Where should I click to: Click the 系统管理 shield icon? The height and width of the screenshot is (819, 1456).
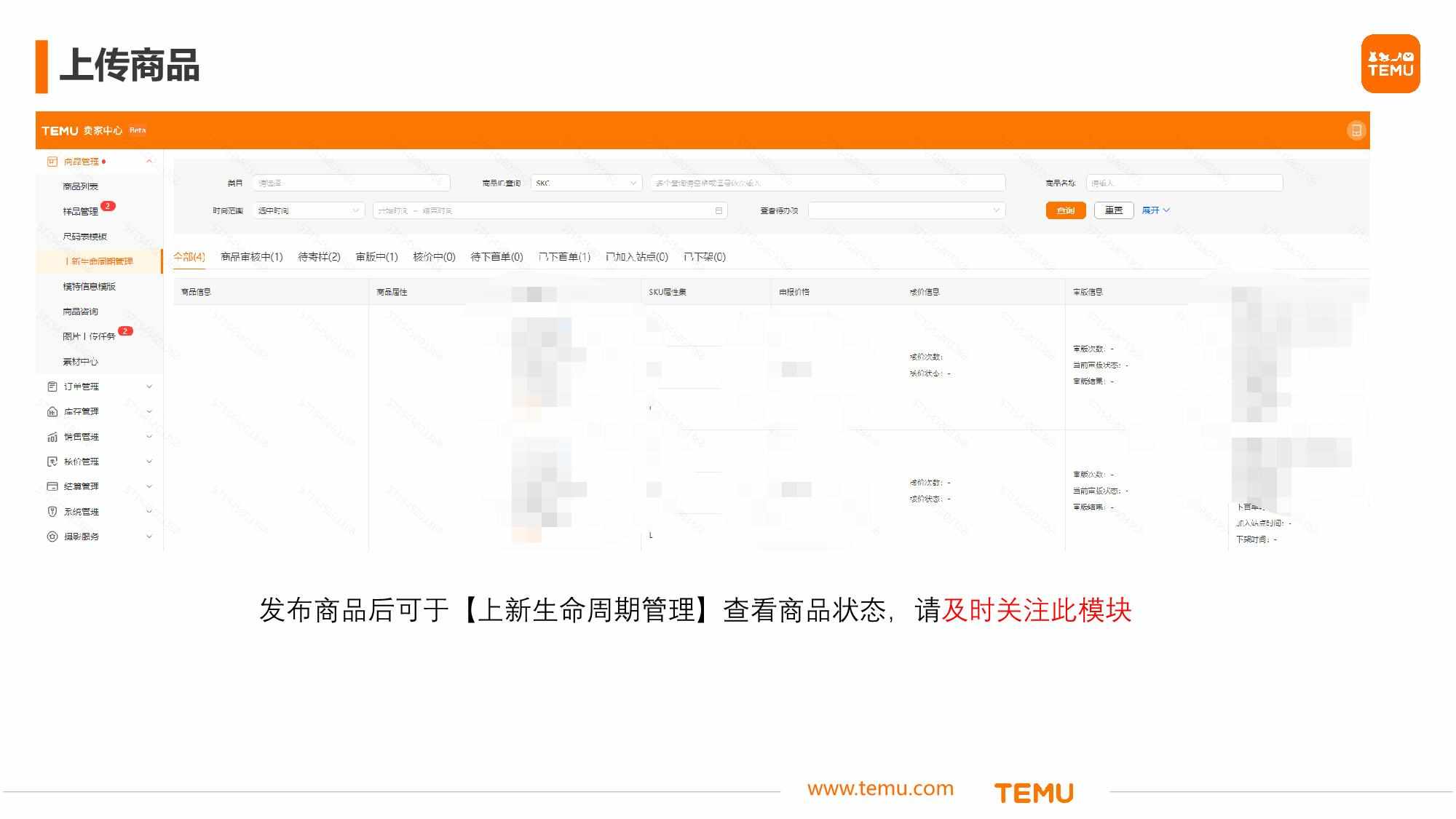click(52, 512)
